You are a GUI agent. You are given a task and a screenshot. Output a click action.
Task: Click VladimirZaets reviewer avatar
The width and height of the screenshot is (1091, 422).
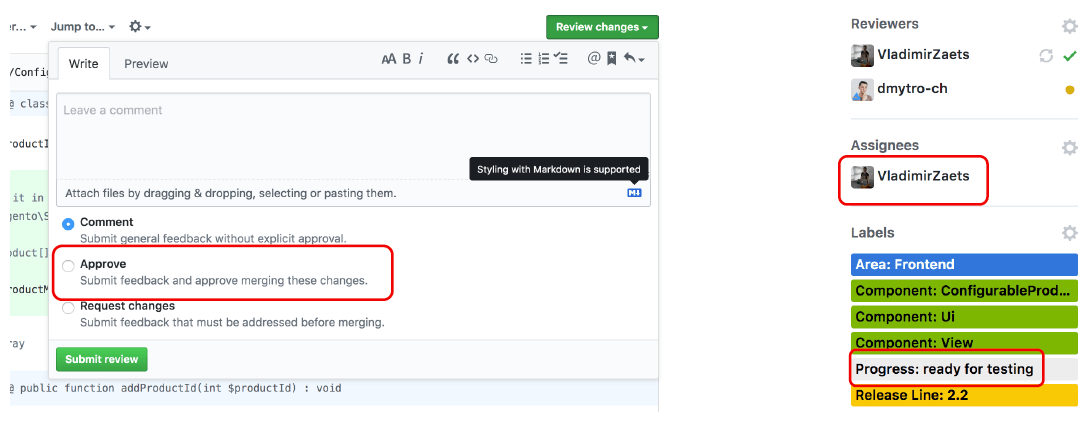pyautogui.click(x=862, y=55)
